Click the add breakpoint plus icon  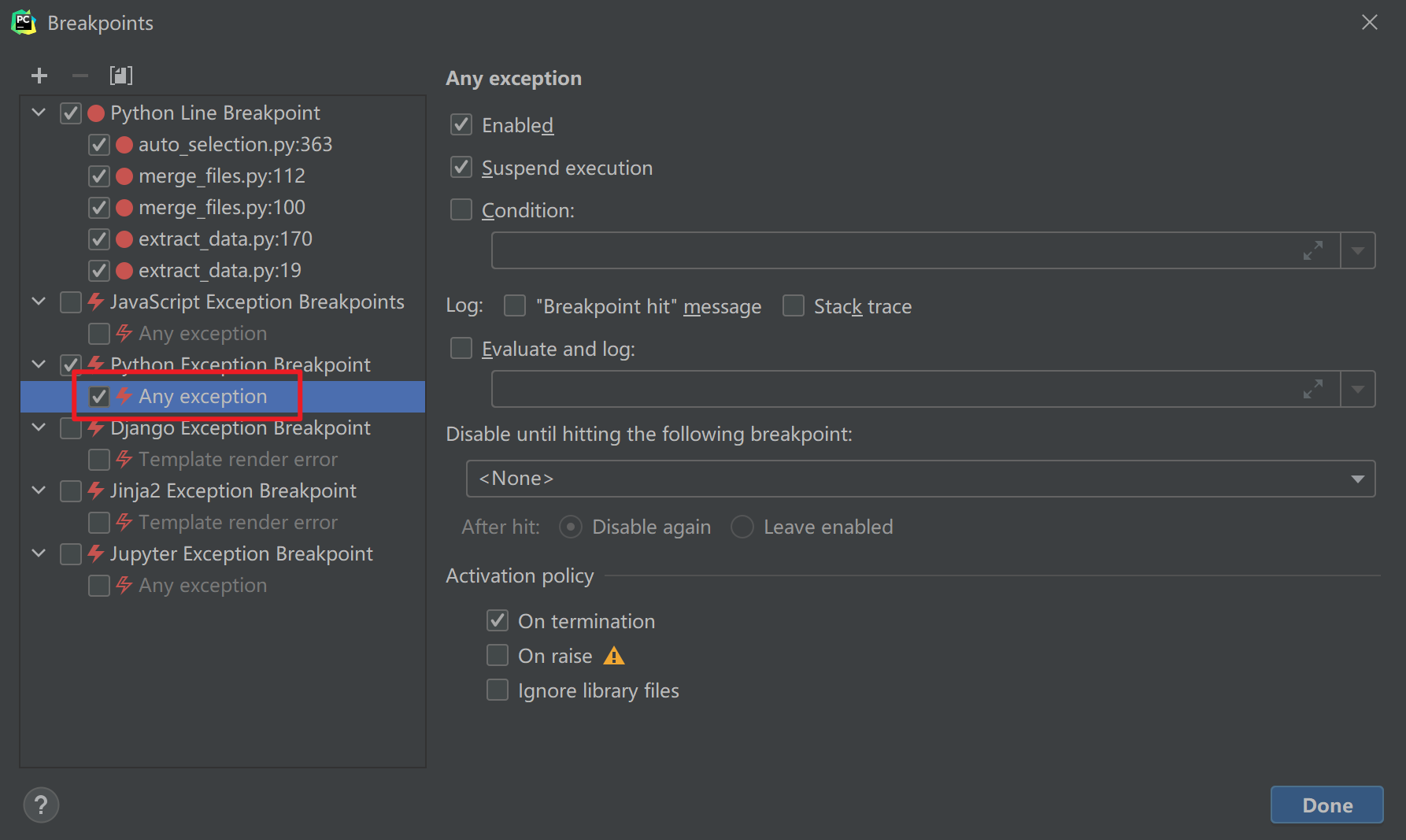[x=39, y=76]
